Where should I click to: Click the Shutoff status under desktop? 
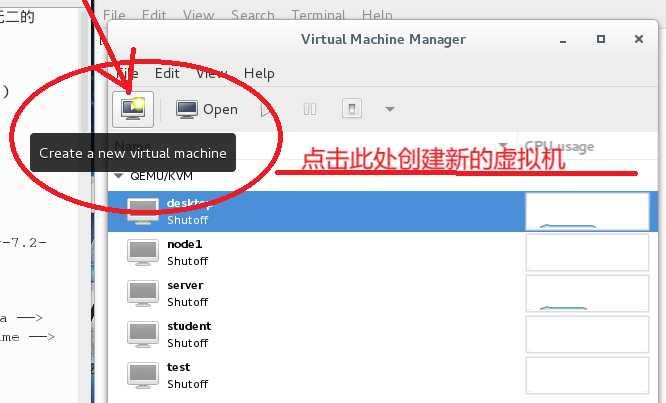187,220
